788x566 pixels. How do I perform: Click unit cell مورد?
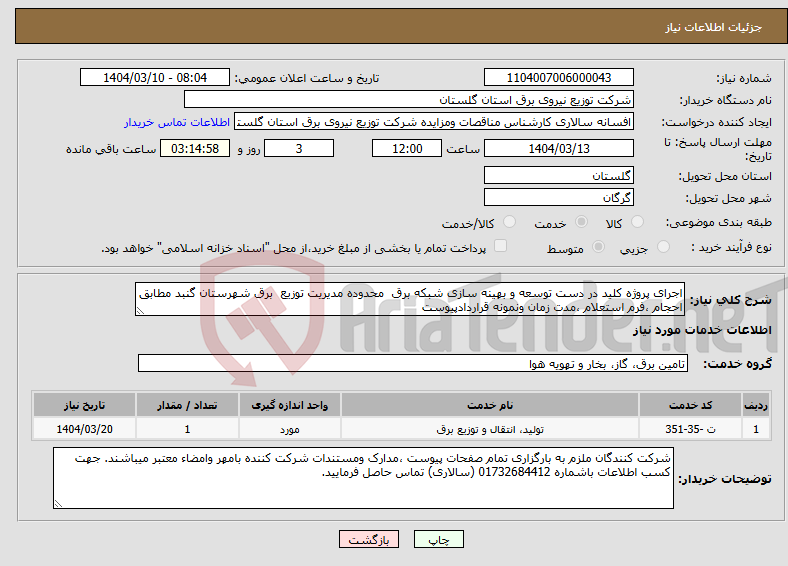[289, 429]
